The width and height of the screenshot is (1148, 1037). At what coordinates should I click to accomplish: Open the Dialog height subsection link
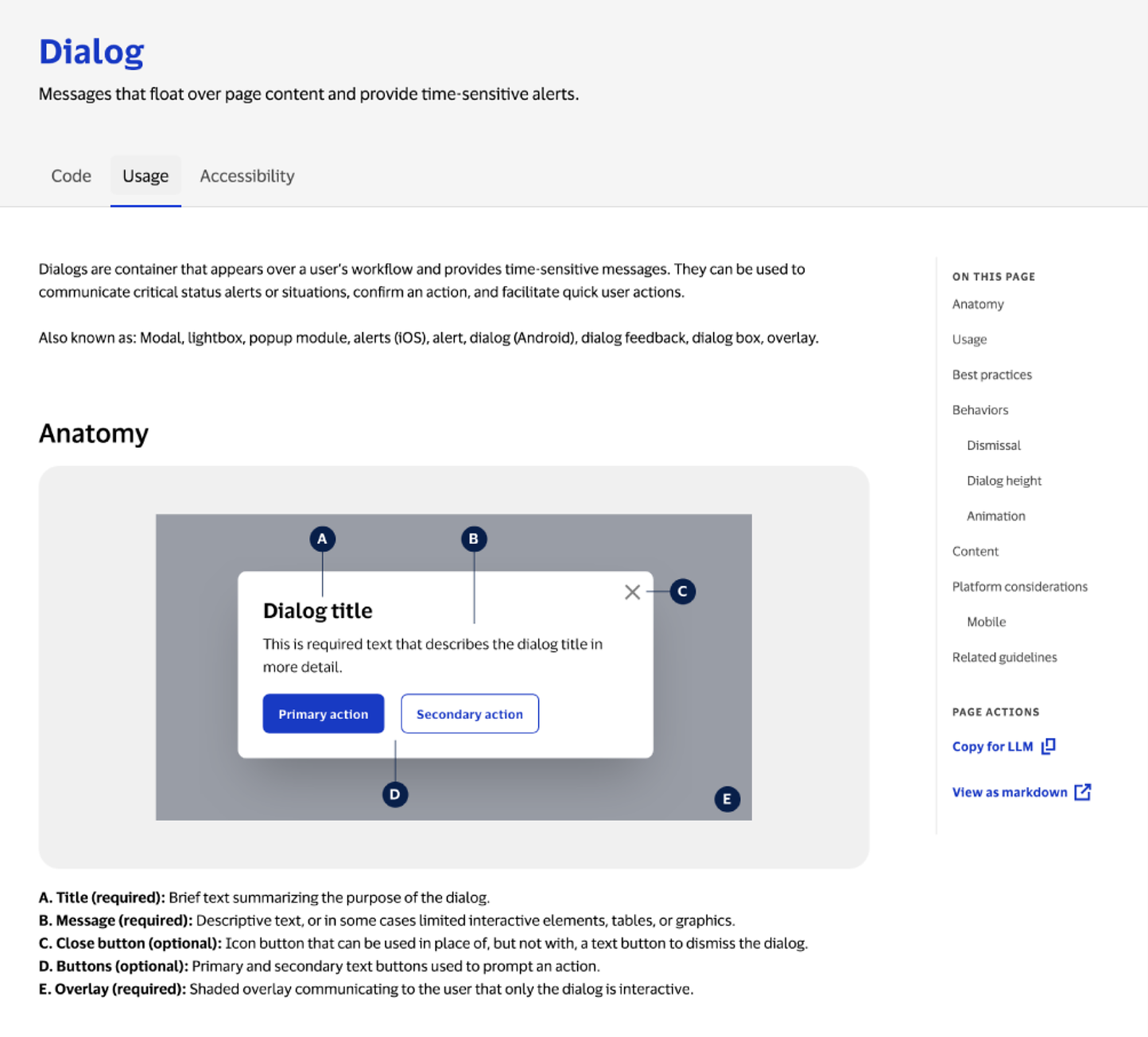click(x=1004, y=481)
